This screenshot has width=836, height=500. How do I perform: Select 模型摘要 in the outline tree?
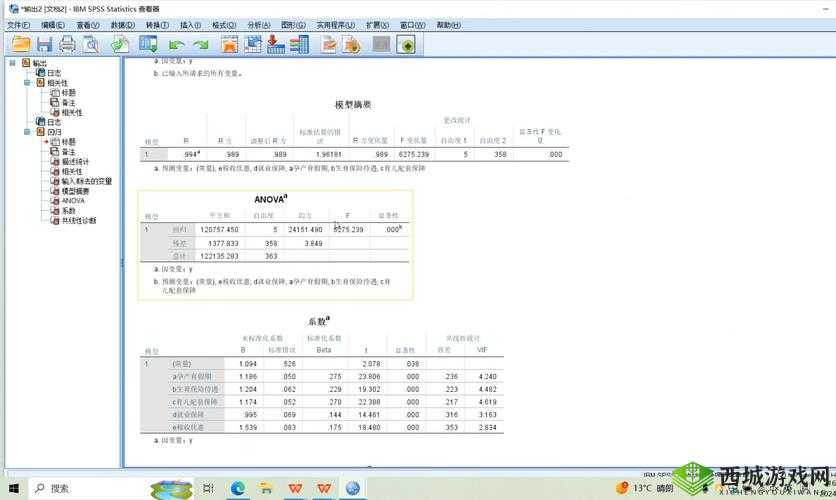(x=75, y=190)
